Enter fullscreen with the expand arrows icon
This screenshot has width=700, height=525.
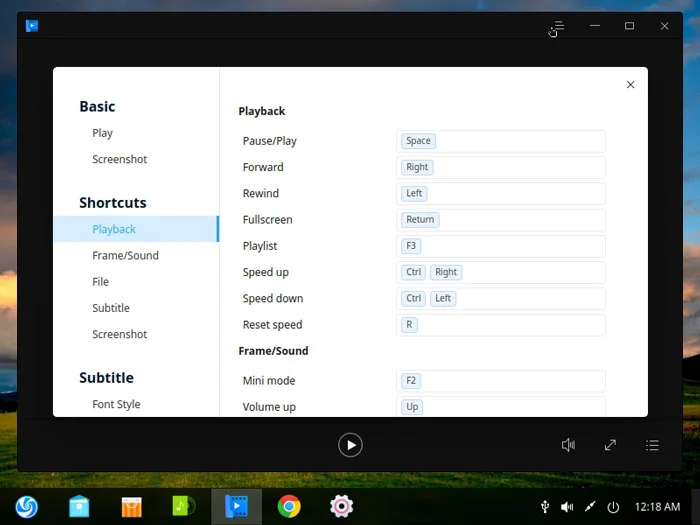610,445
